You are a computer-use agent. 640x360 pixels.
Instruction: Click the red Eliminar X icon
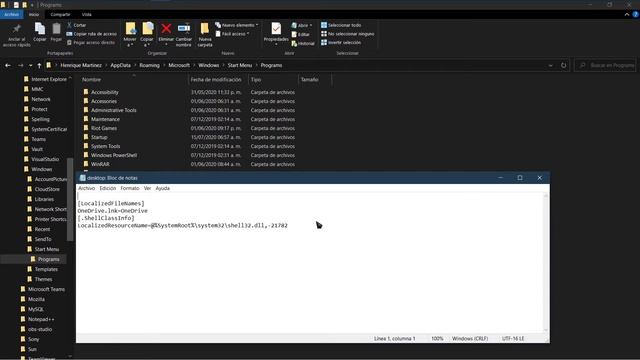coord(166,29)
